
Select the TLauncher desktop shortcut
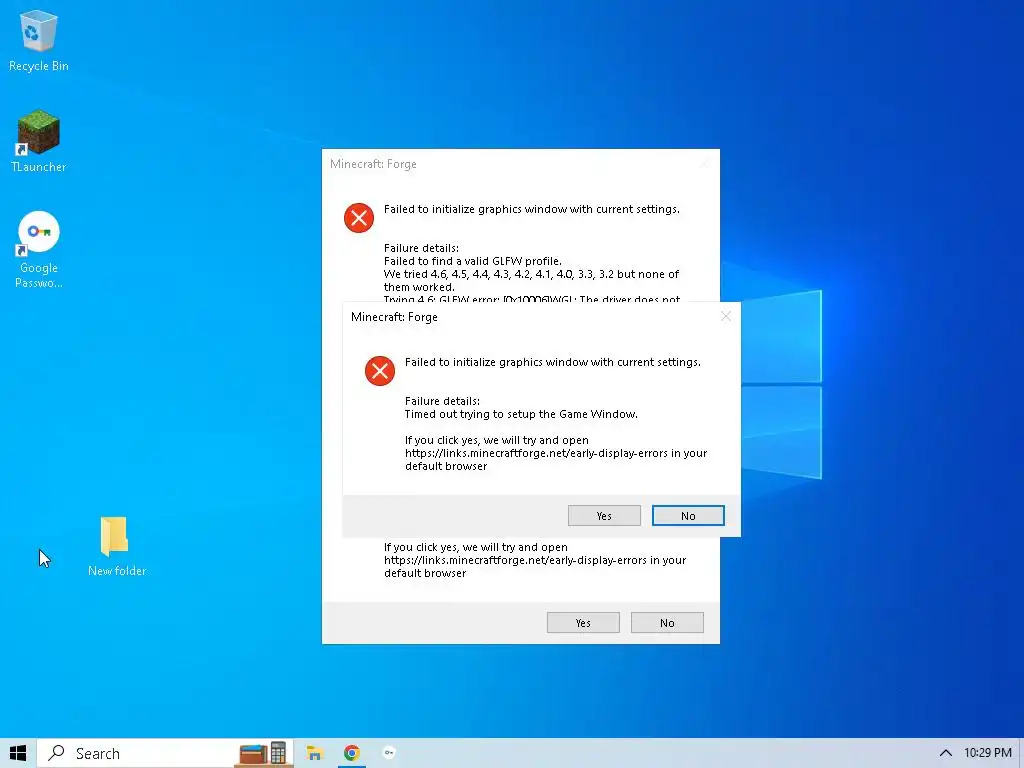pos(39,141)
